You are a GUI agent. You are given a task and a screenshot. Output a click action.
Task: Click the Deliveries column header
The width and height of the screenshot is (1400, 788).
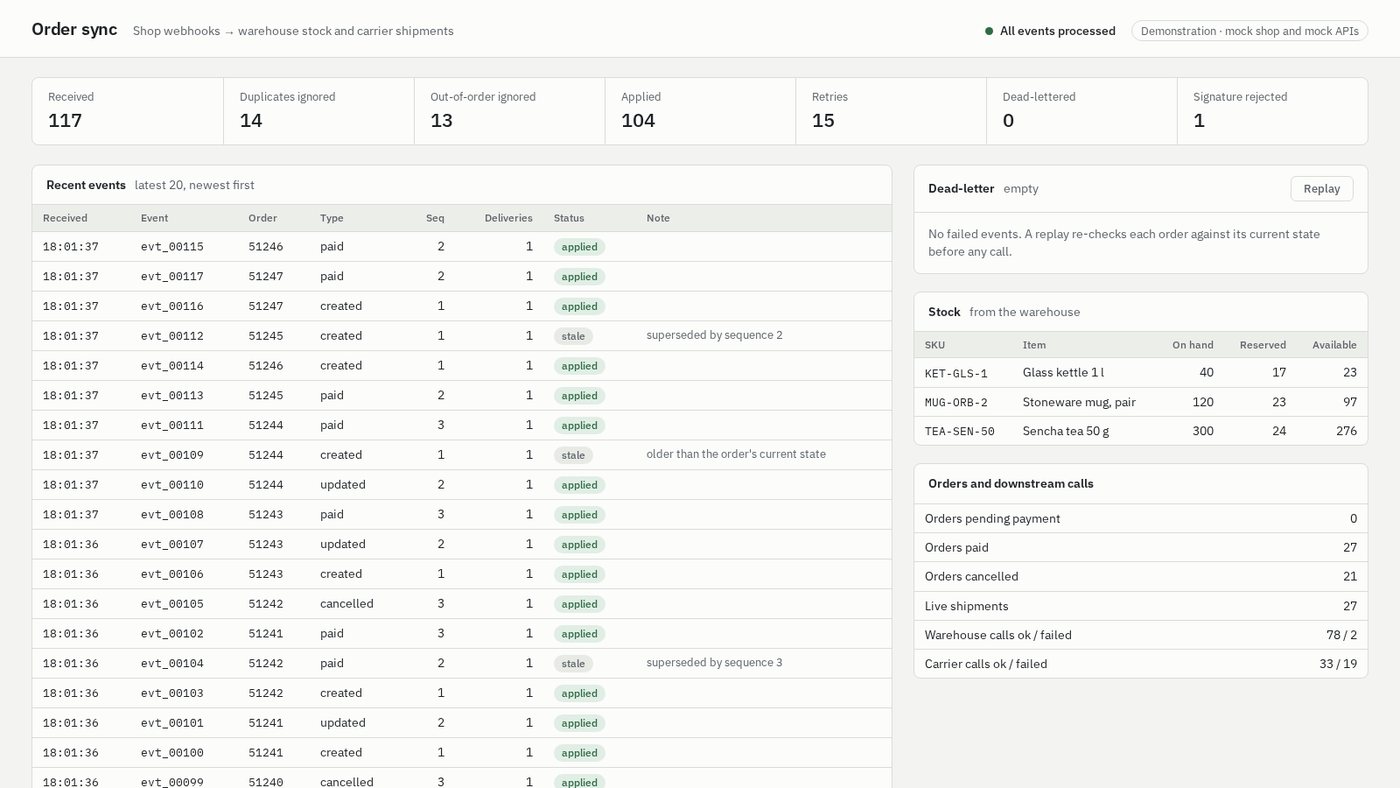(508, 218)
